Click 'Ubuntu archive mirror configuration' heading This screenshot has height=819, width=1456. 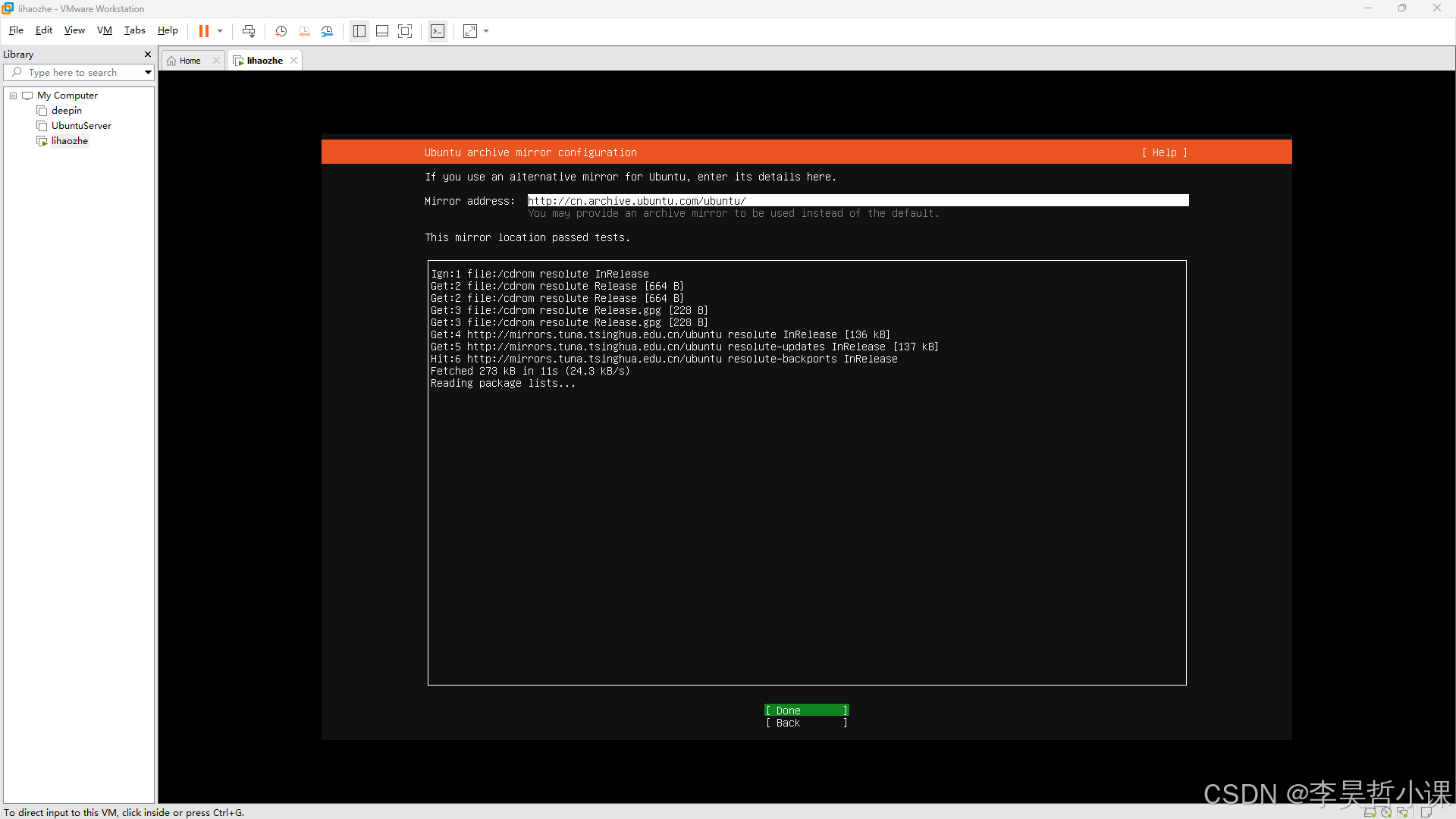(x=531, y=152)
